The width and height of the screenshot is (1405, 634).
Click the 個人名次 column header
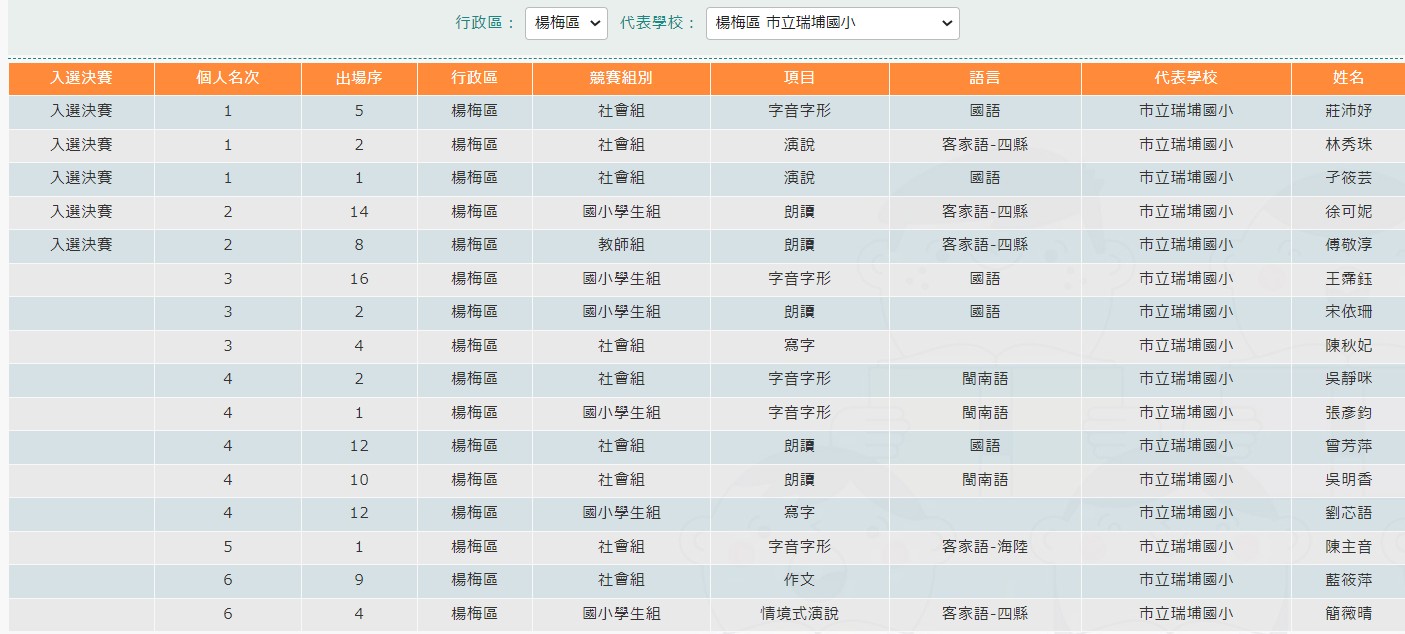tap(228, 78)
